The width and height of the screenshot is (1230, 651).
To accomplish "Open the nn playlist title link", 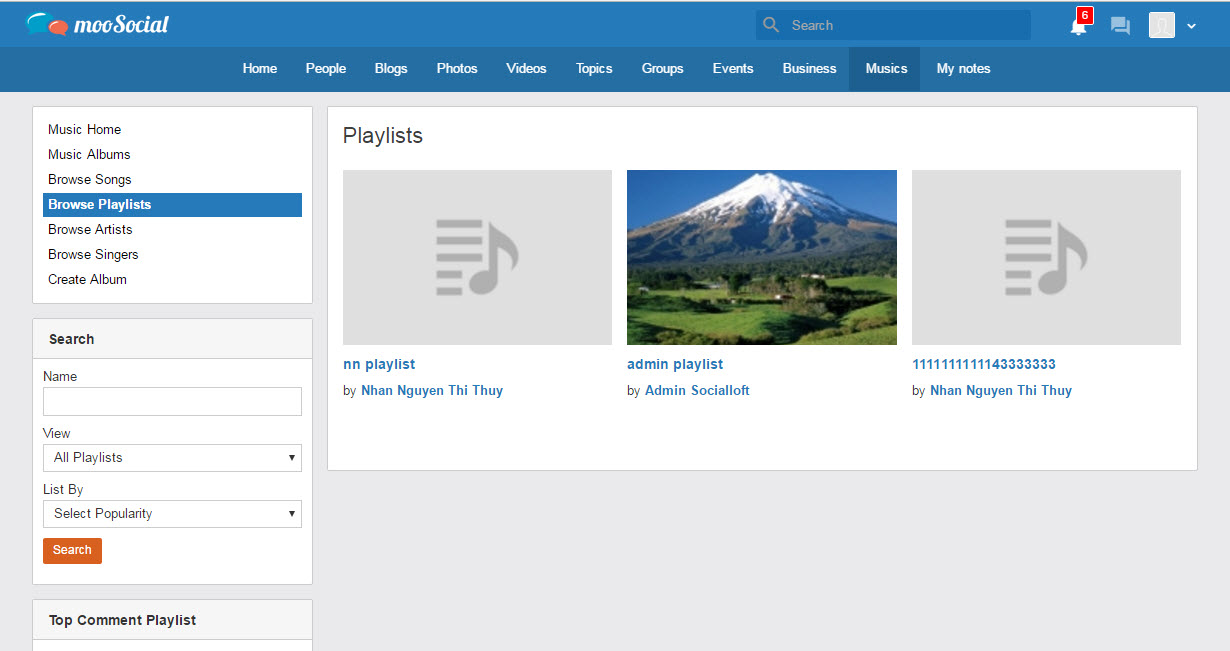I will point(379,364).
